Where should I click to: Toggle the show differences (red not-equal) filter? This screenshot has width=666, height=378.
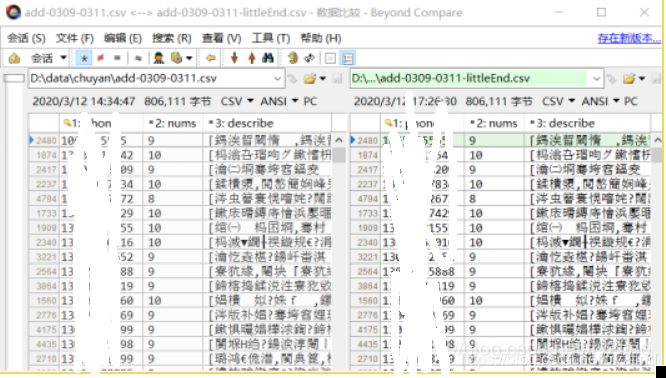click(x=101, y=58)
